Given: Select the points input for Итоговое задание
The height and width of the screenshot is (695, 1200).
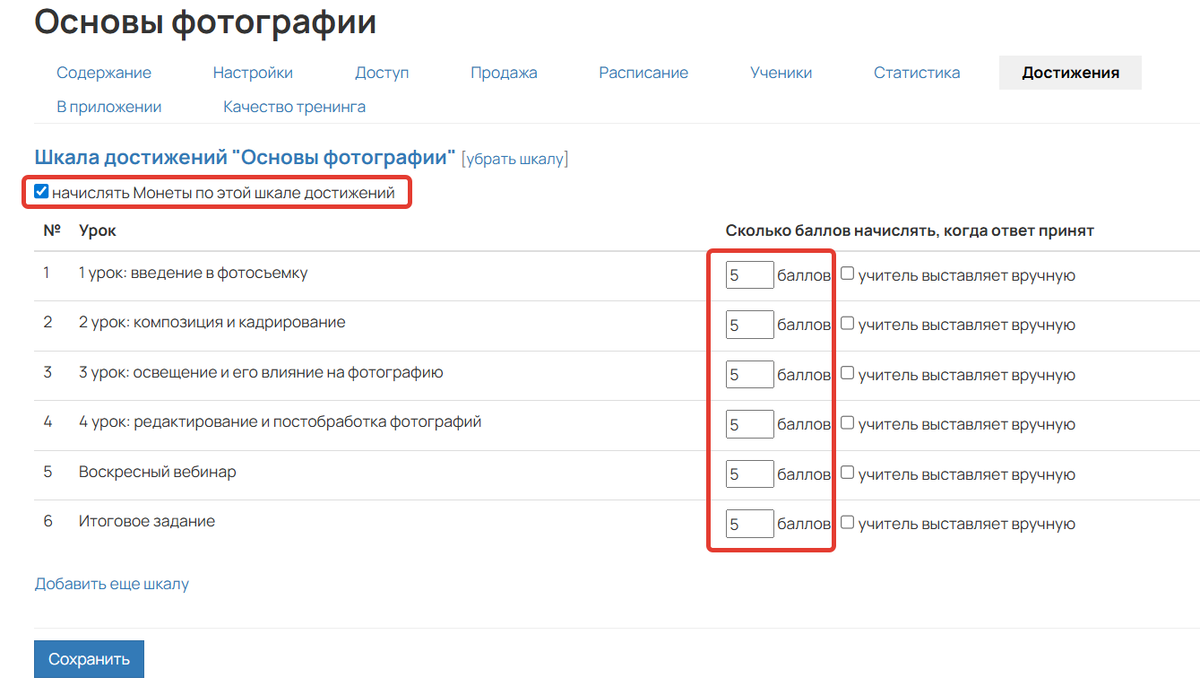Looking at the screenshot, I should [x=749, y=523].
